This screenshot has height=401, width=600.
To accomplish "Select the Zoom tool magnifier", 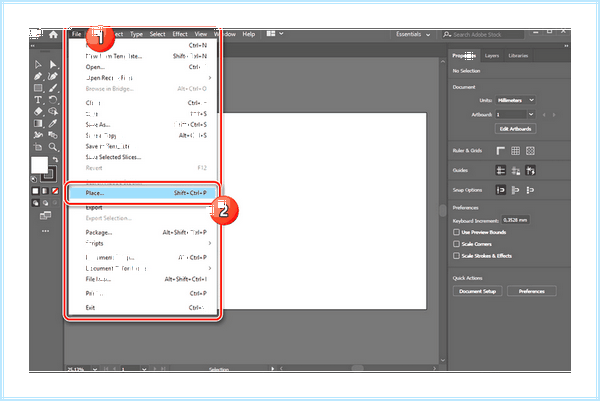I will [53, 147].
